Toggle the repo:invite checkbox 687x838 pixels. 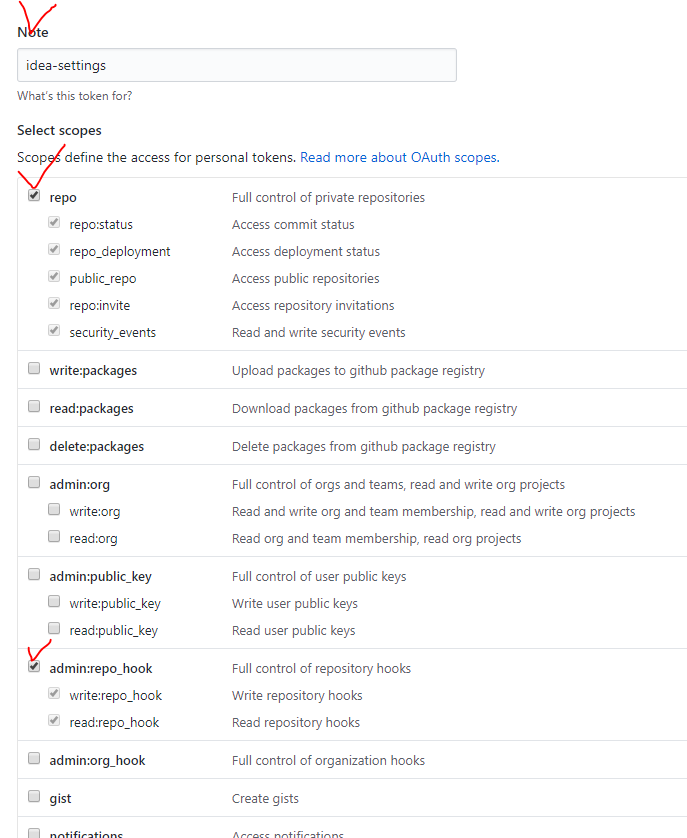point(54,303)
